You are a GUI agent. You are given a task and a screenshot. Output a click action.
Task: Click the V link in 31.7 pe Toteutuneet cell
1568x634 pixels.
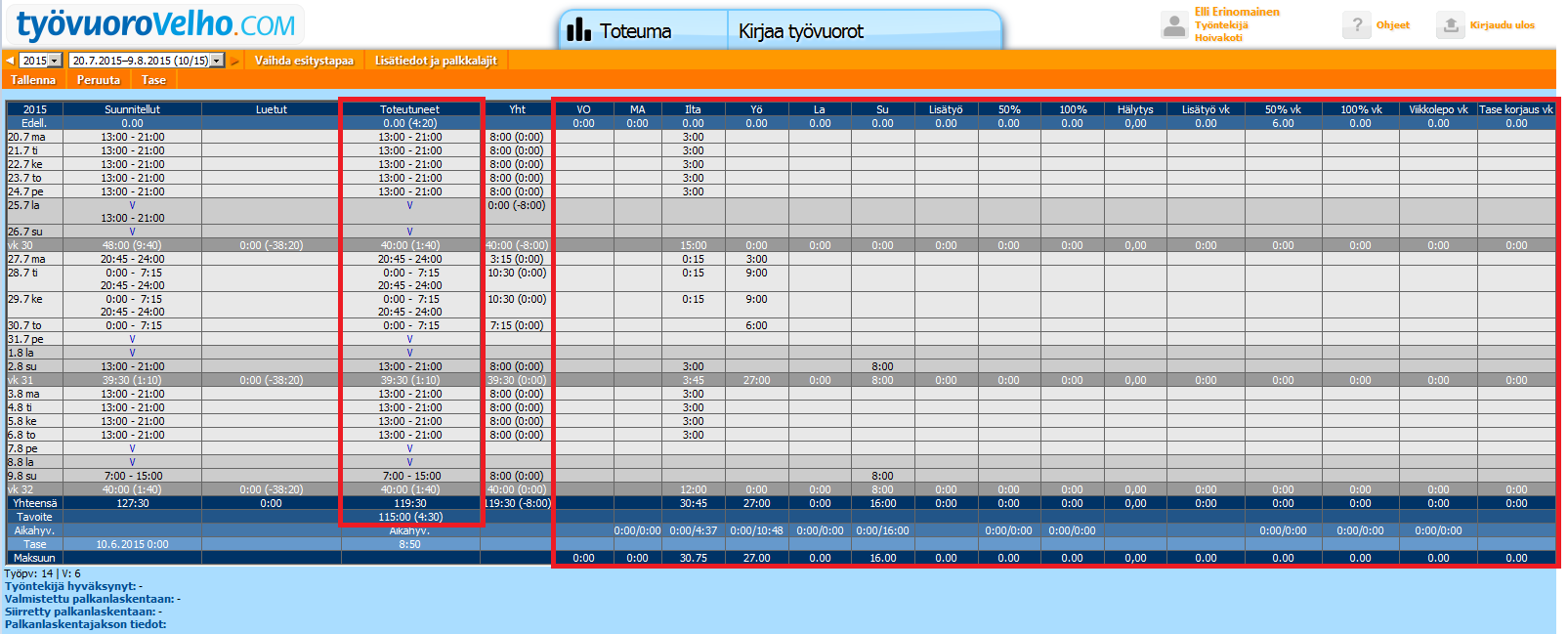click(409, 339)
